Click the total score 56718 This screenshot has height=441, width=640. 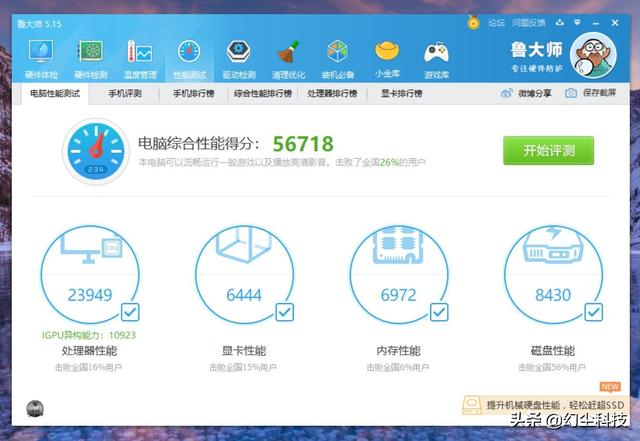[303, 144]
